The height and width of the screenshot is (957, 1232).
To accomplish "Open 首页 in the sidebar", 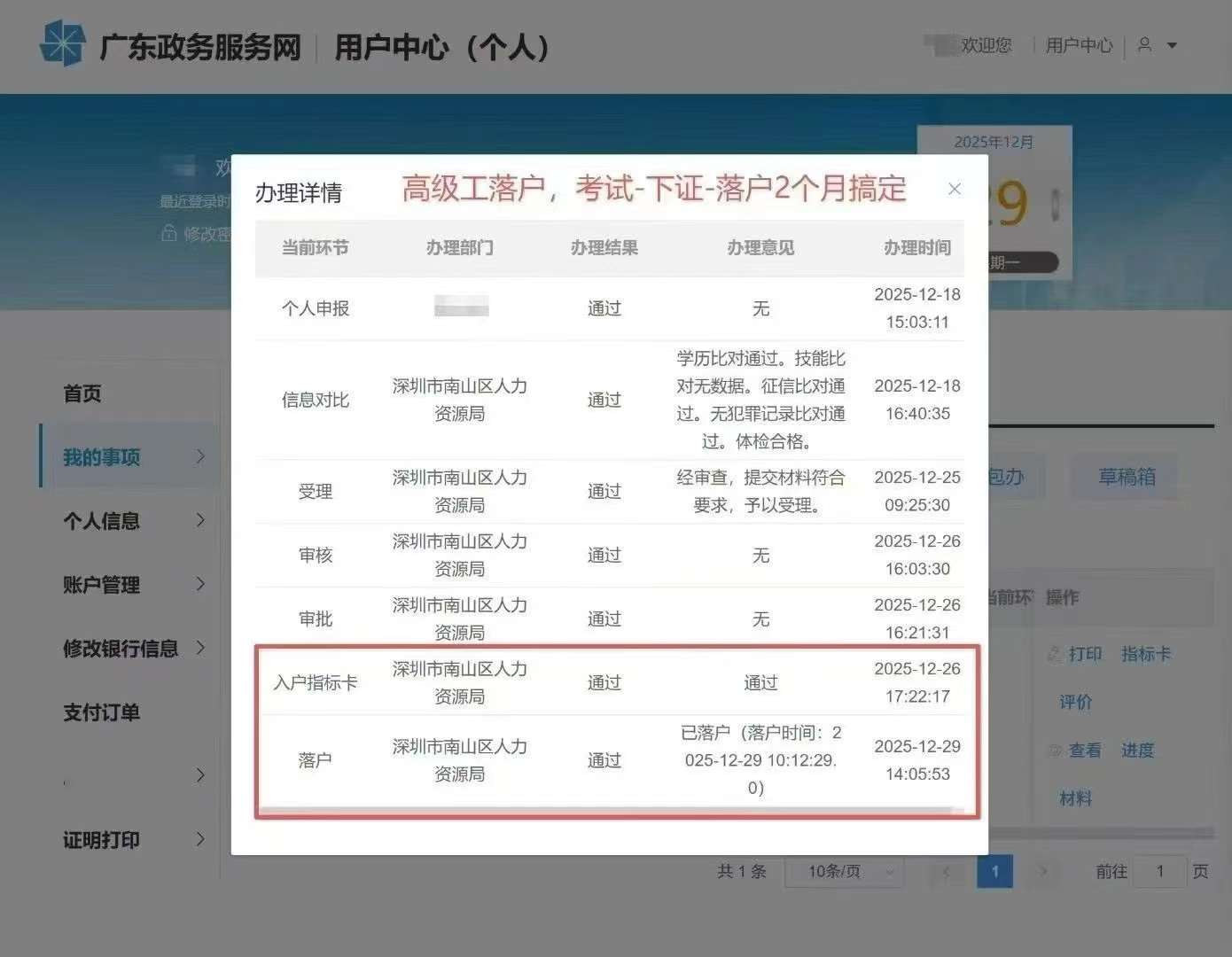I will tap(82, 393).
